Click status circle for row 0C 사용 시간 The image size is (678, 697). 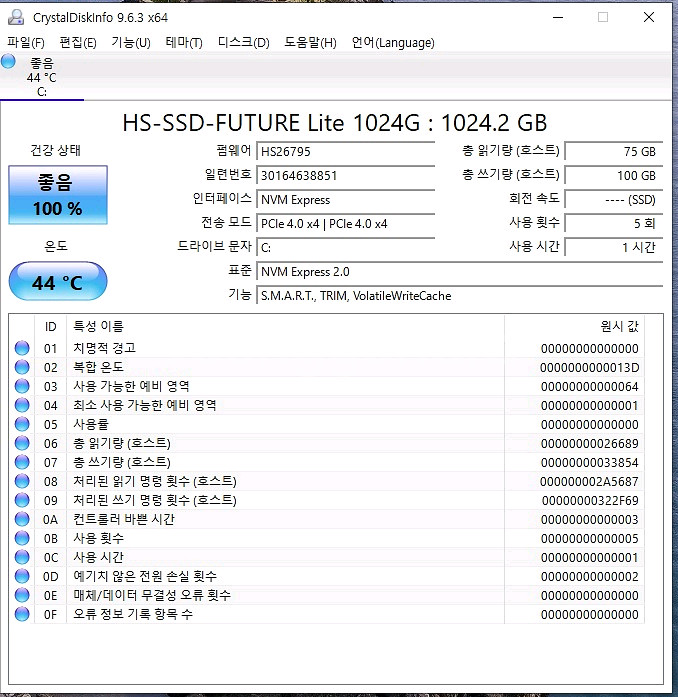(22, 557)
